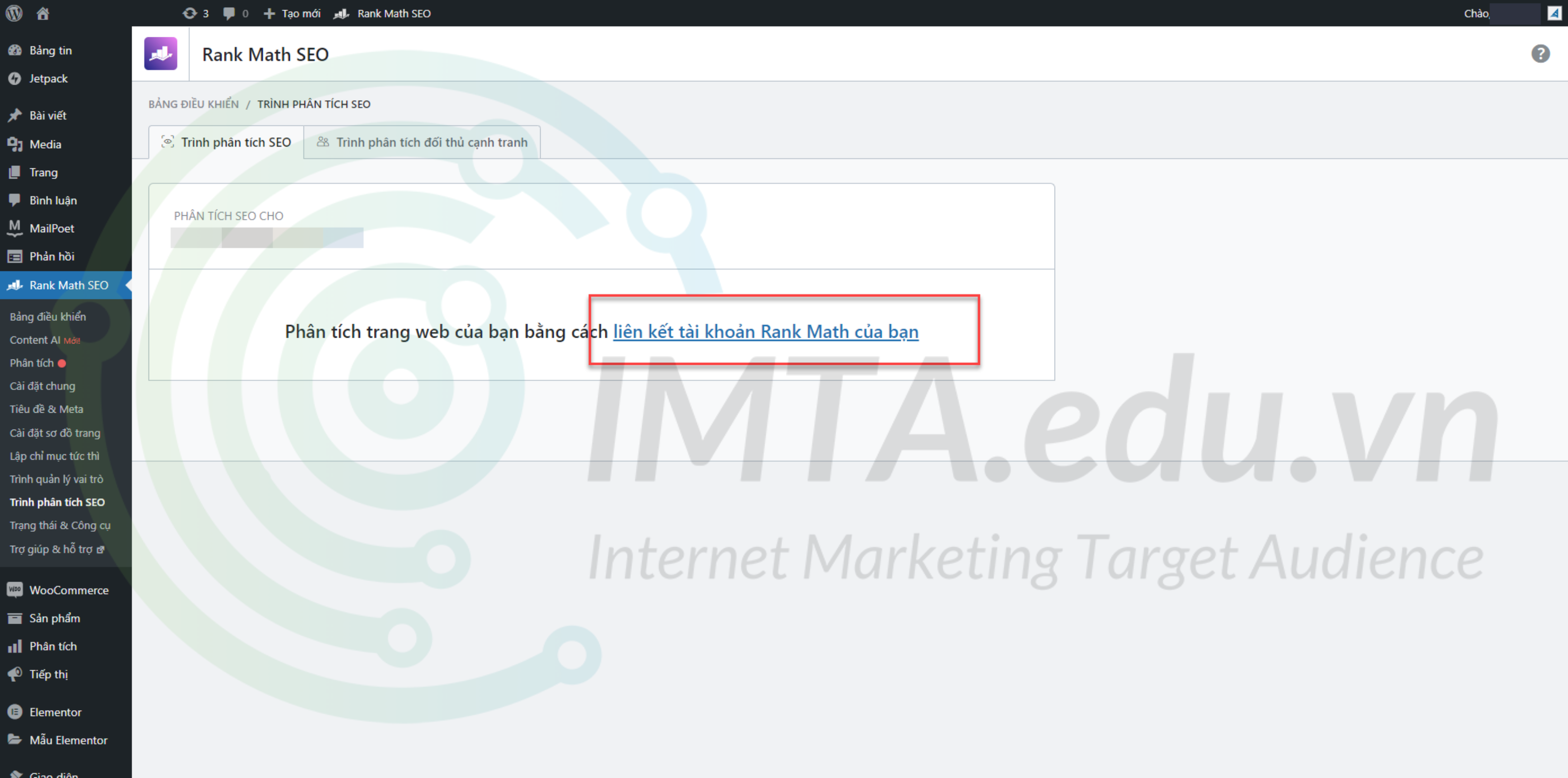Image resolution: width=1568 pixels, height=778 pixels.
Task: Open the help question mark icon
Action: (x=1540, y=54)
